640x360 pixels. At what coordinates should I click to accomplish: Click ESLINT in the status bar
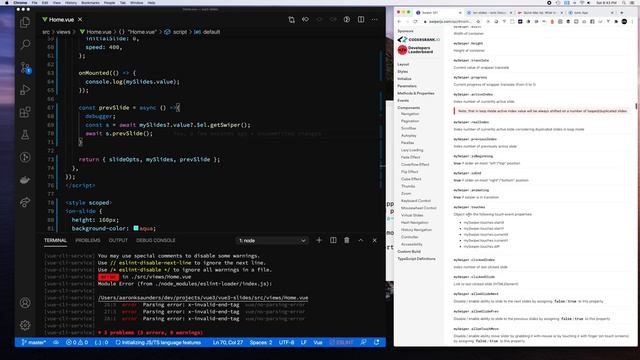point(342,342)
